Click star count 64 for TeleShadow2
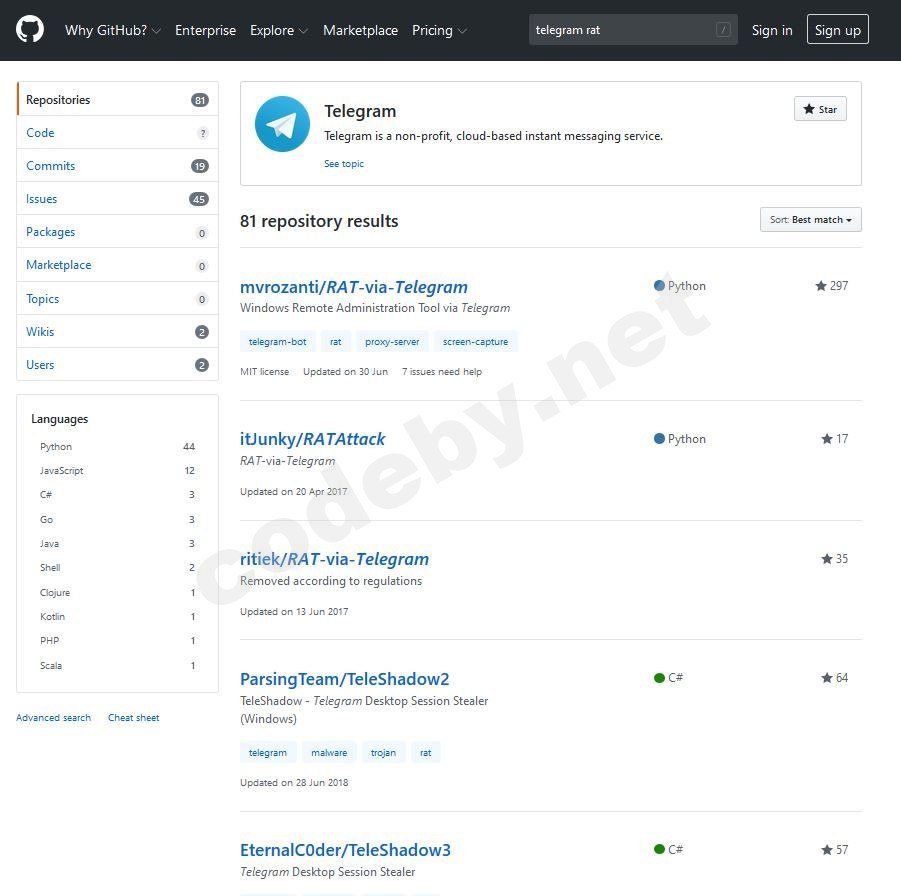This screenshot has height=896, width=901. click(834, 678)
